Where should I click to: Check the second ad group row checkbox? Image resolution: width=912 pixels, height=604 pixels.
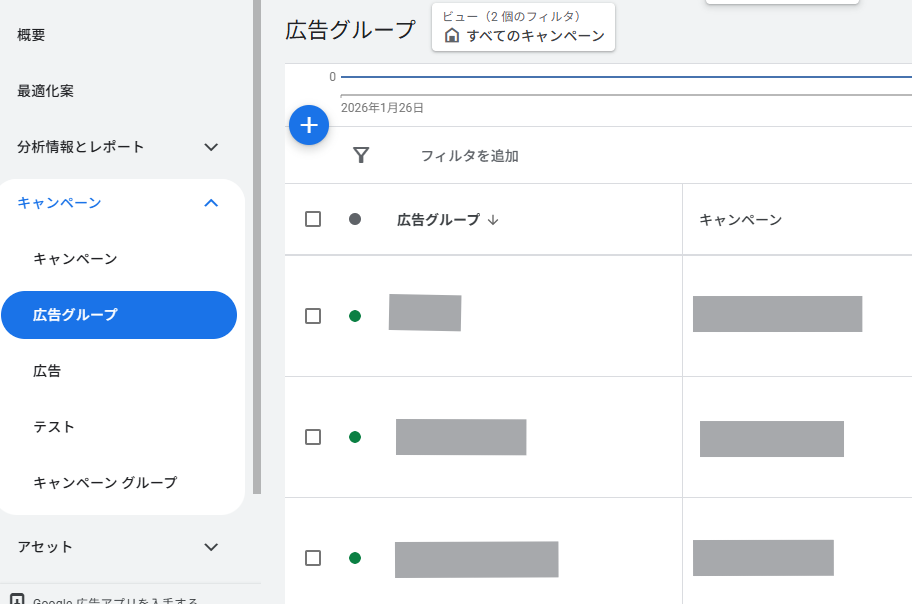point(313,437)
